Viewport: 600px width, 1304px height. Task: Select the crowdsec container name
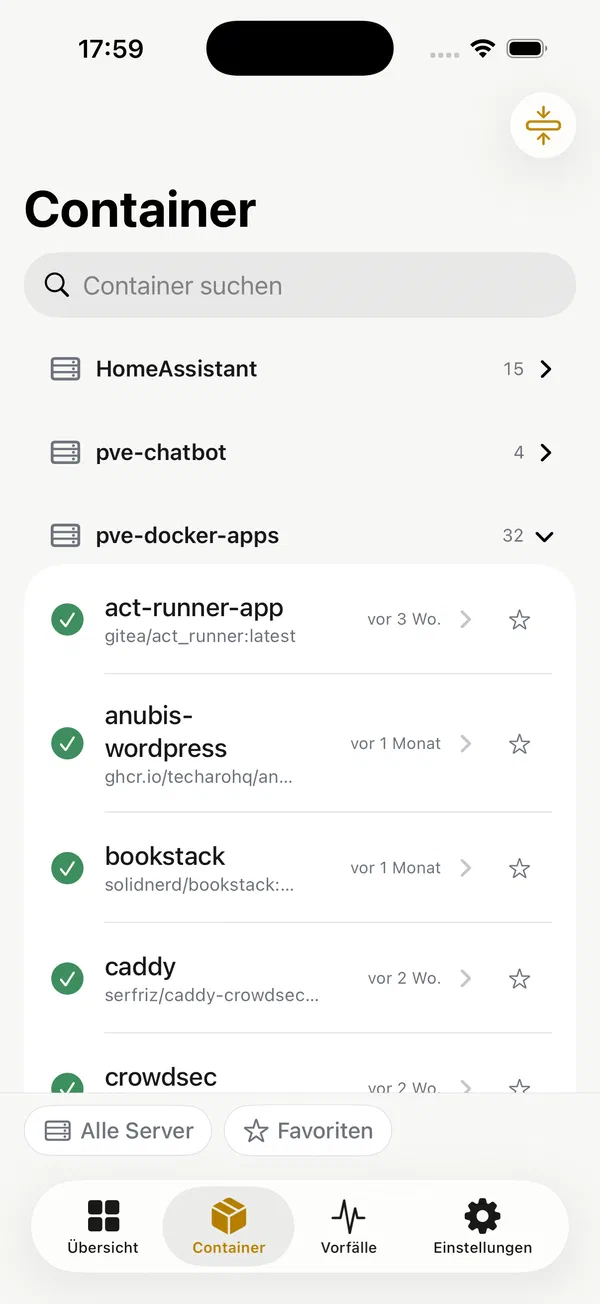tap(161, 1077)
